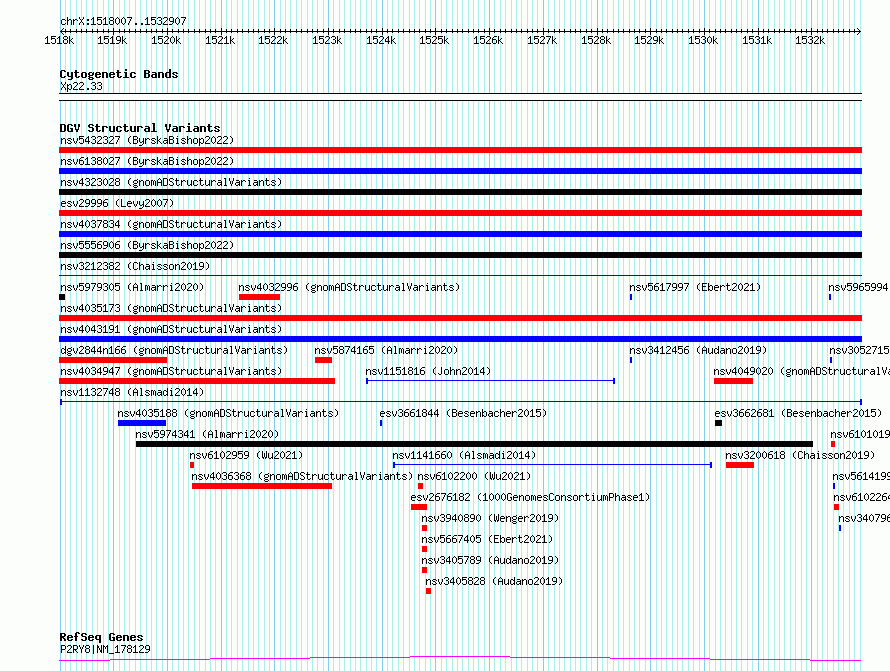Viewport: 890px width, 671px height.
Task: Click esv29996 (Levy2007) variant label
Action: [x=117, y=203]
